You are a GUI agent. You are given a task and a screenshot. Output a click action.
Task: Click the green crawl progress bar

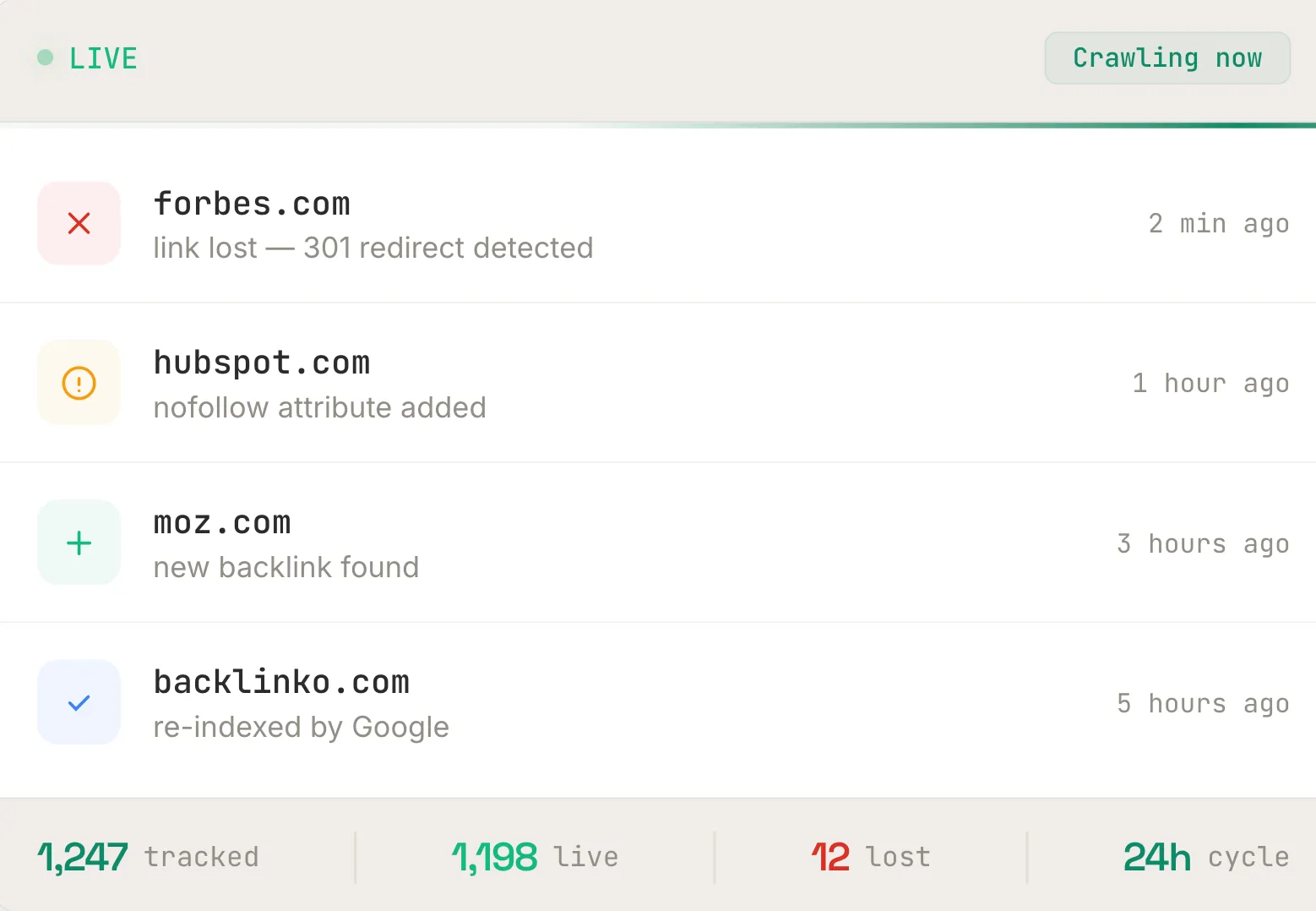click(x=929, y=125)
